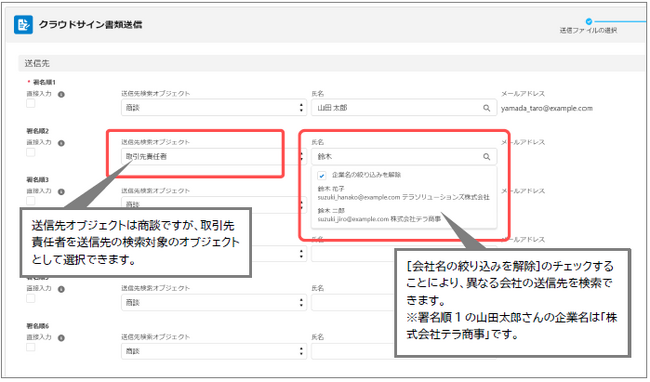Select 鈴木 花子 from the search results

[x=403, y=193]
